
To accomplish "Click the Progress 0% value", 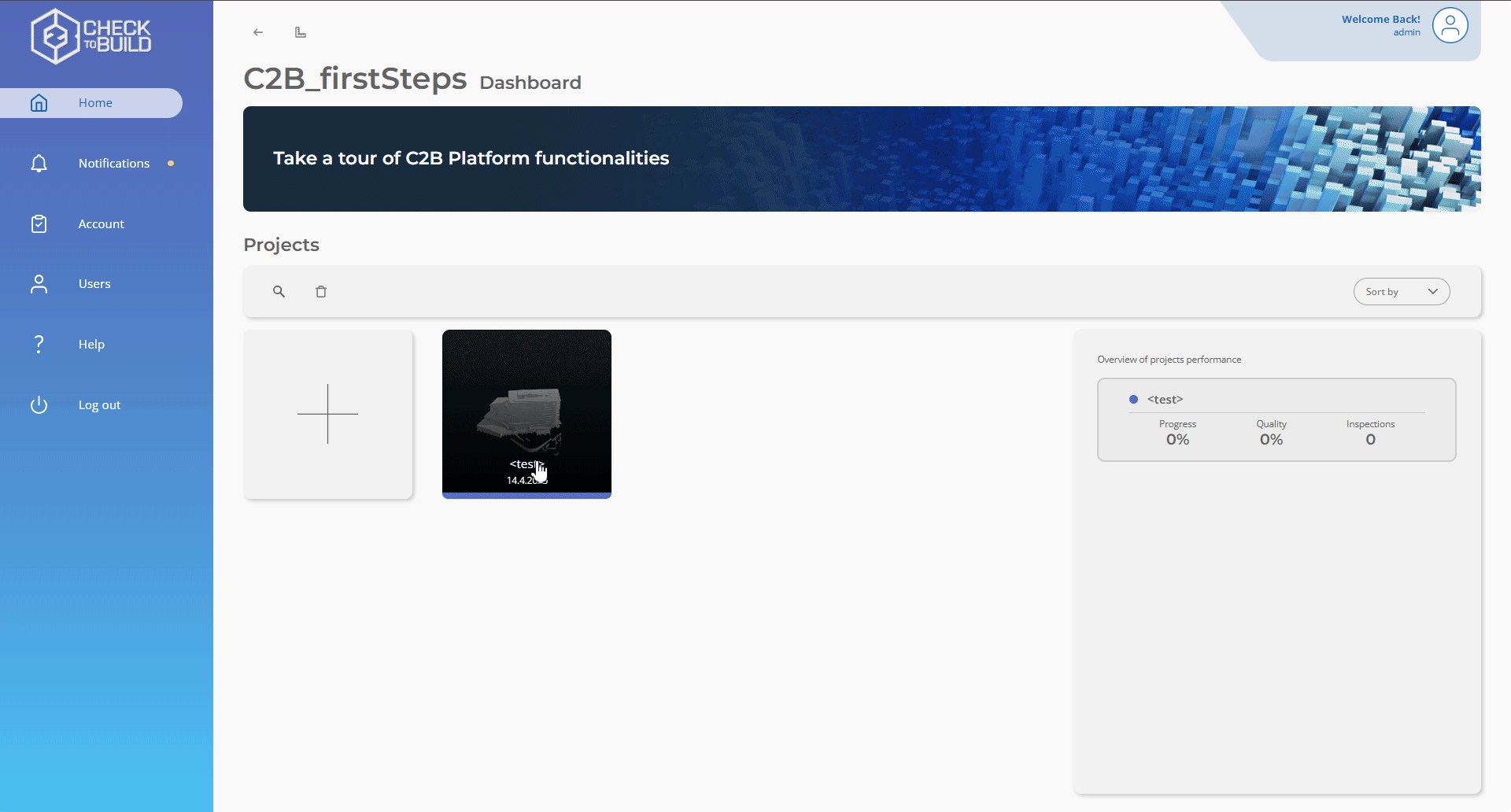I will pyautogui.click(x=1177, y=440).
